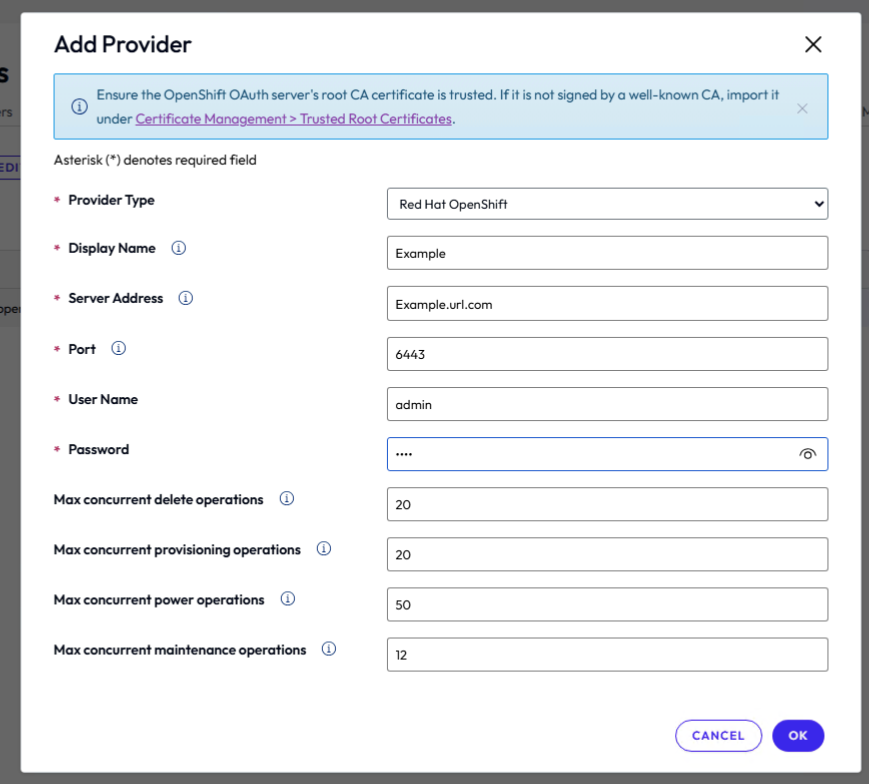Click the 'Password' label text
The height and width of the screenshot is (784, 869).
[99, 449]
